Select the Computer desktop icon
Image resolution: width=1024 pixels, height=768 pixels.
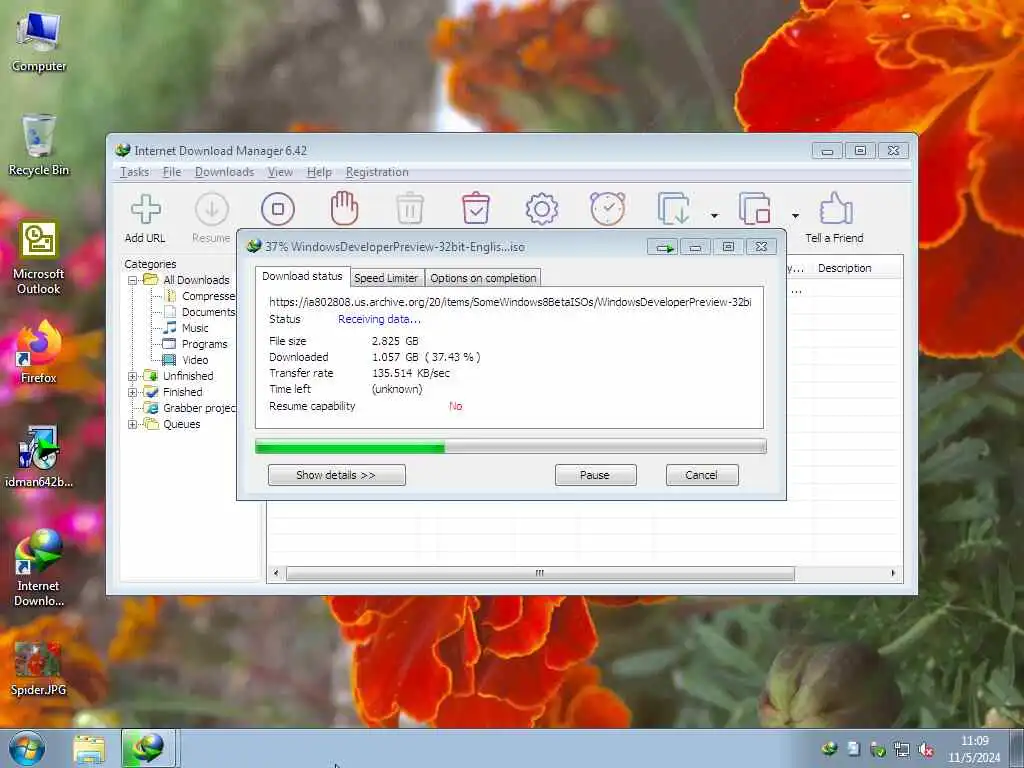(x=39, y=42)
